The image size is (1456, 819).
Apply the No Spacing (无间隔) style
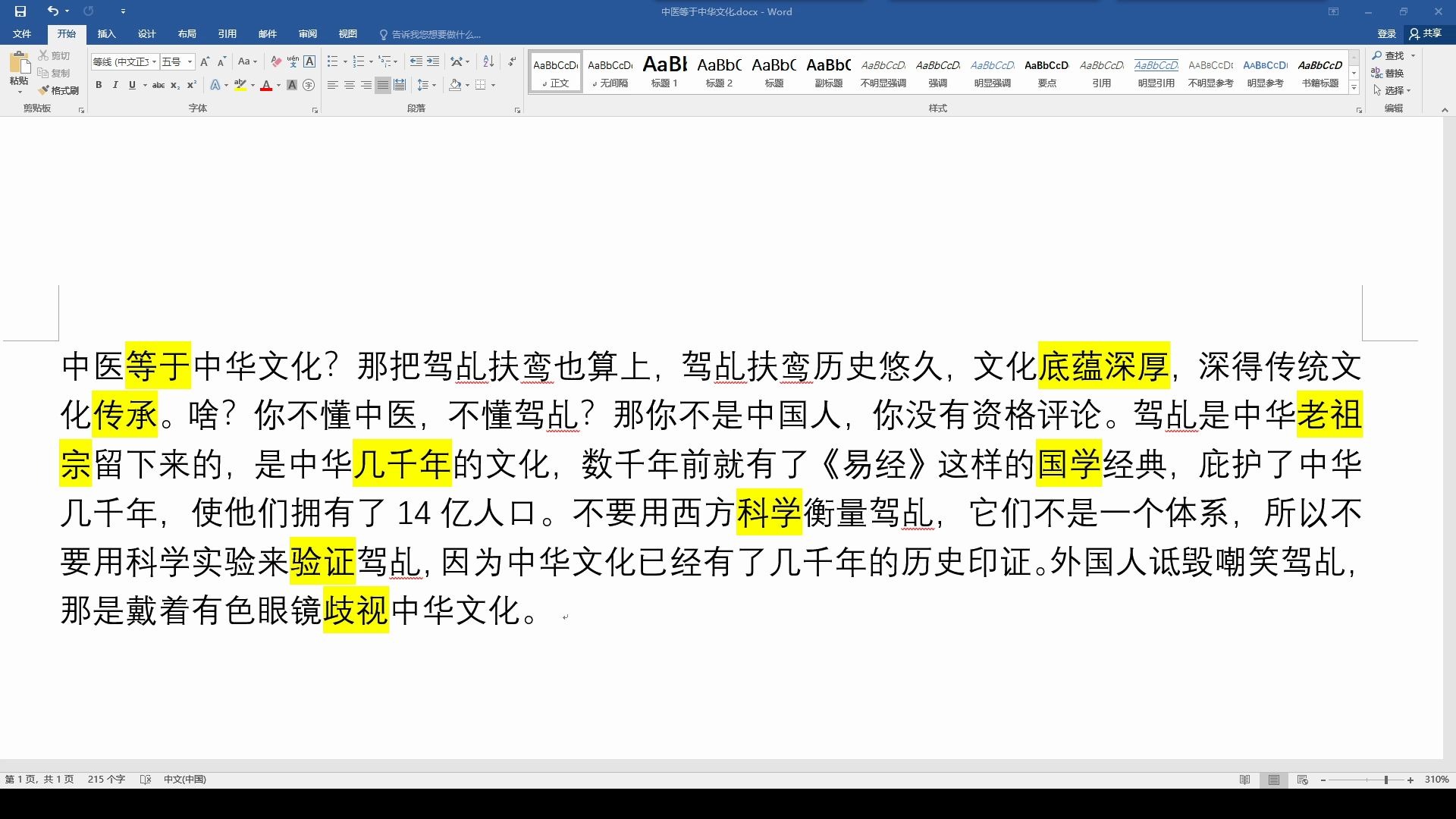point(610,72)
